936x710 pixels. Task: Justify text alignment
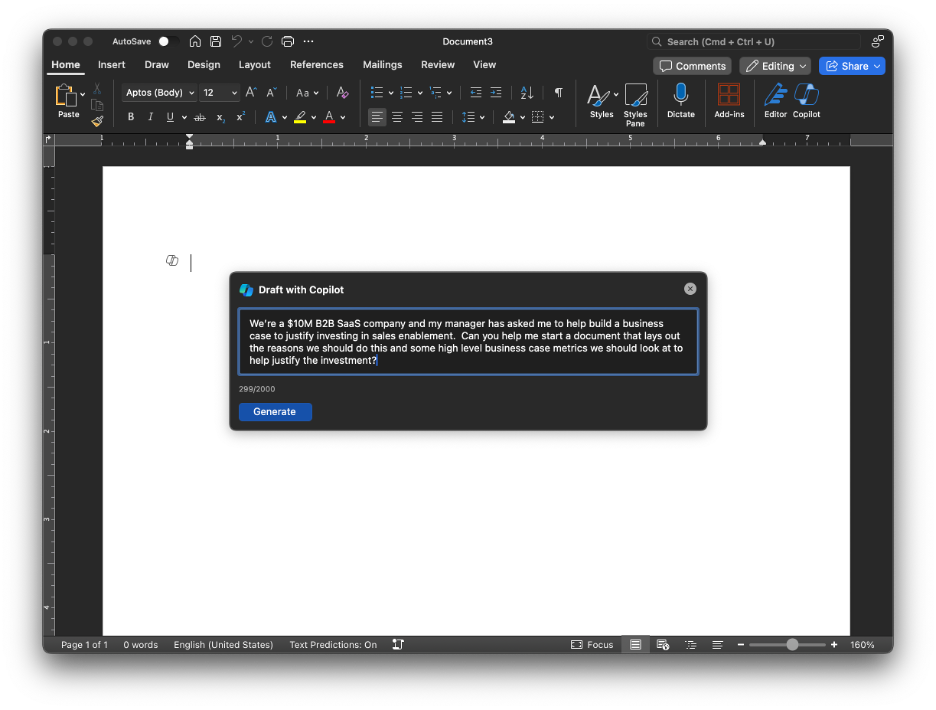coord(437,117)
